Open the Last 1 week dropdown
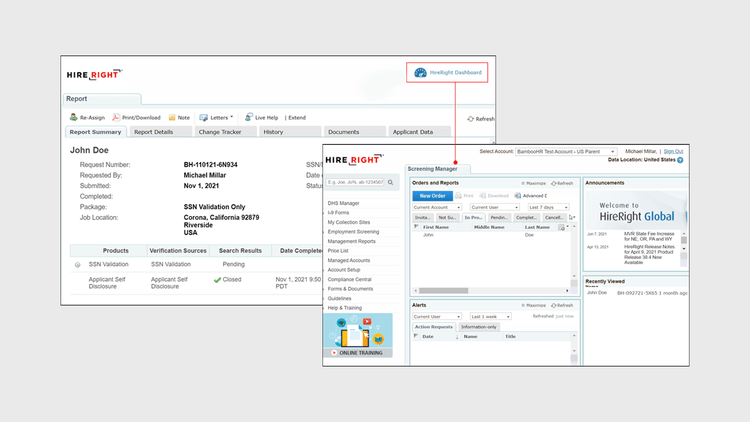The height and width of the screenshot is (422, 750). click(x=491, y=317)
